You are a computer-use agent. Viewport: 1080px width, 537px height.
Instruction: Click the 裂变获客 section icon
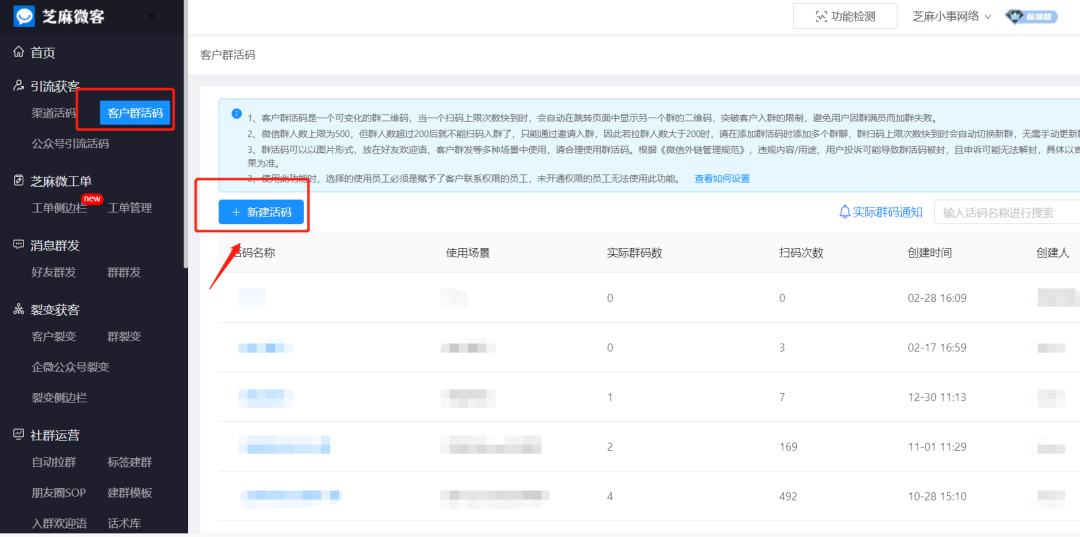click(x=19, y=310)
